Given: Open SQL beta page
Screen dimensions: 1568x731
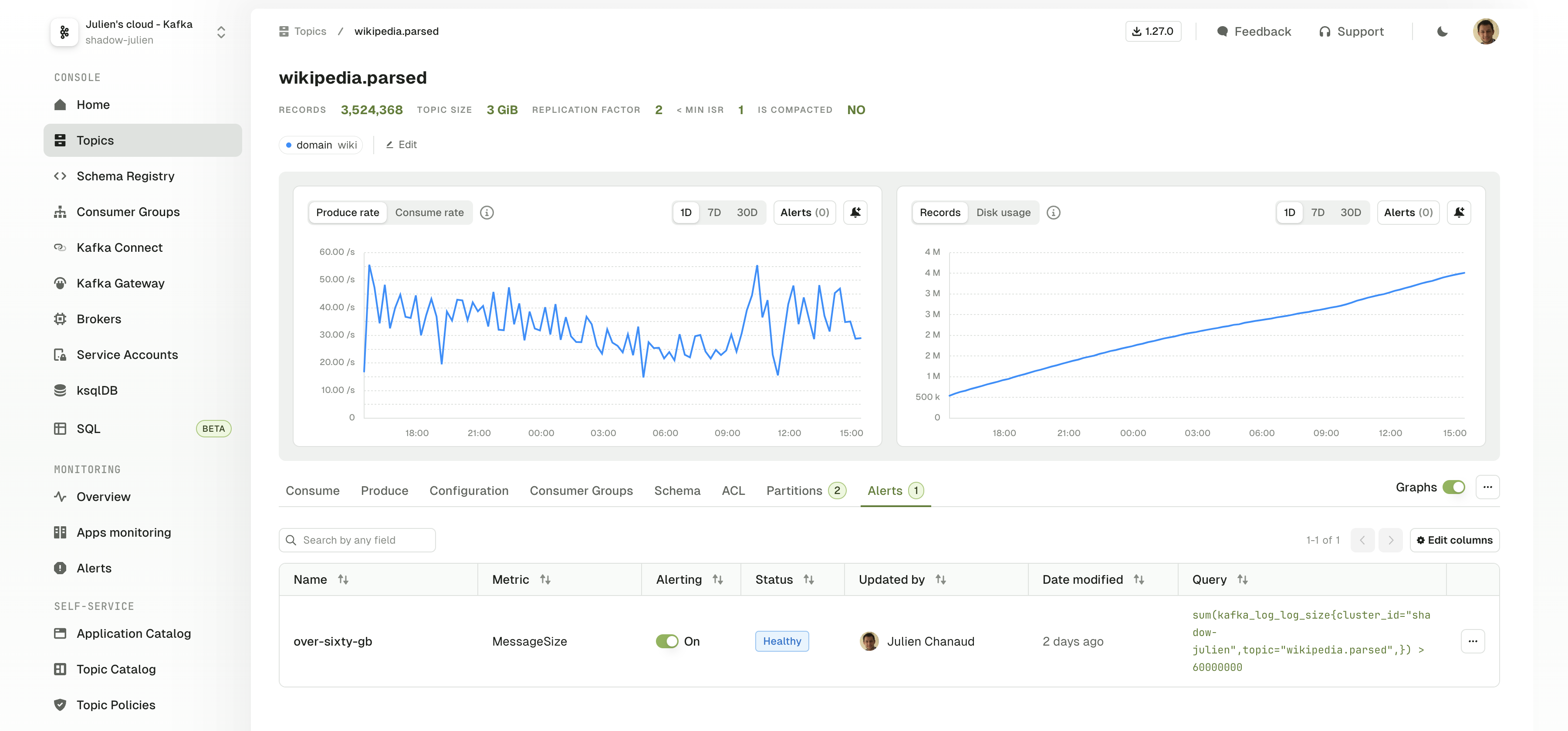Looking at the screenshot, I should pyautogui.click(x=142, y=429).
